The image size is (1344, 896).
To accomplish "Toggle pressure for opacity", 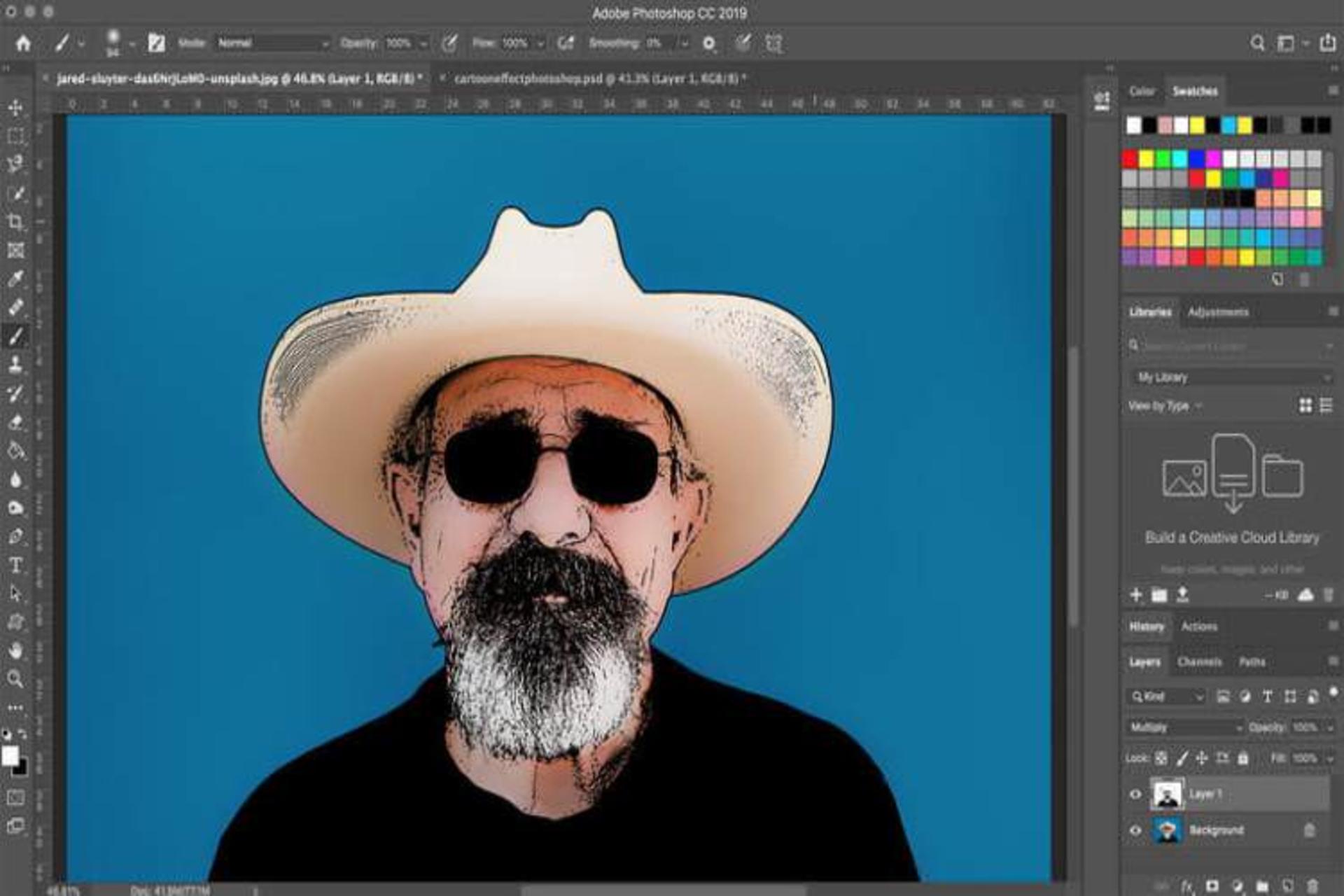I will pyautogui.click(x=449, y=43).
